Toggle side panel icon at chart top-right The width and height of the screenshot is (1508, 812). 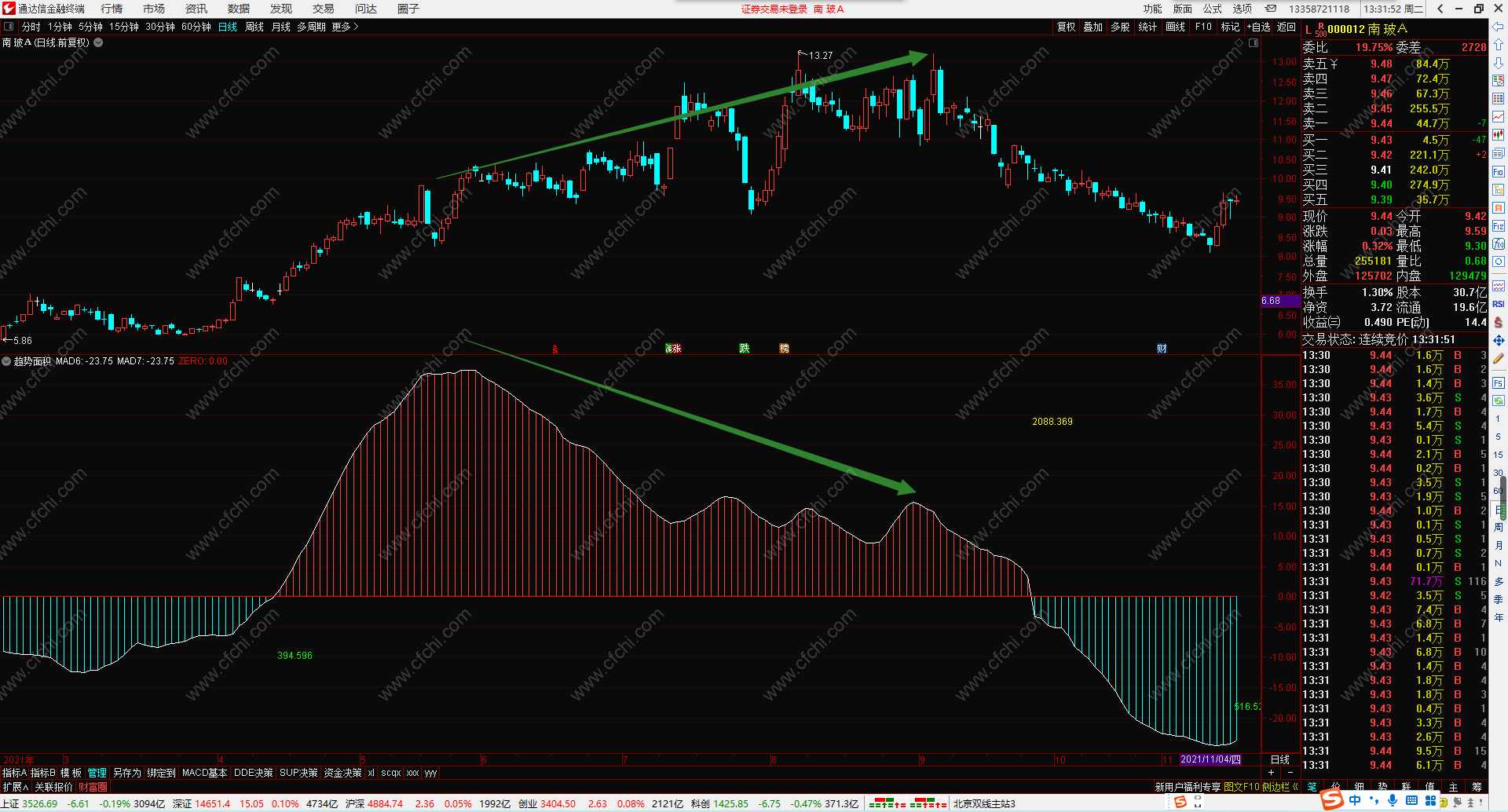pos(1254,42)
